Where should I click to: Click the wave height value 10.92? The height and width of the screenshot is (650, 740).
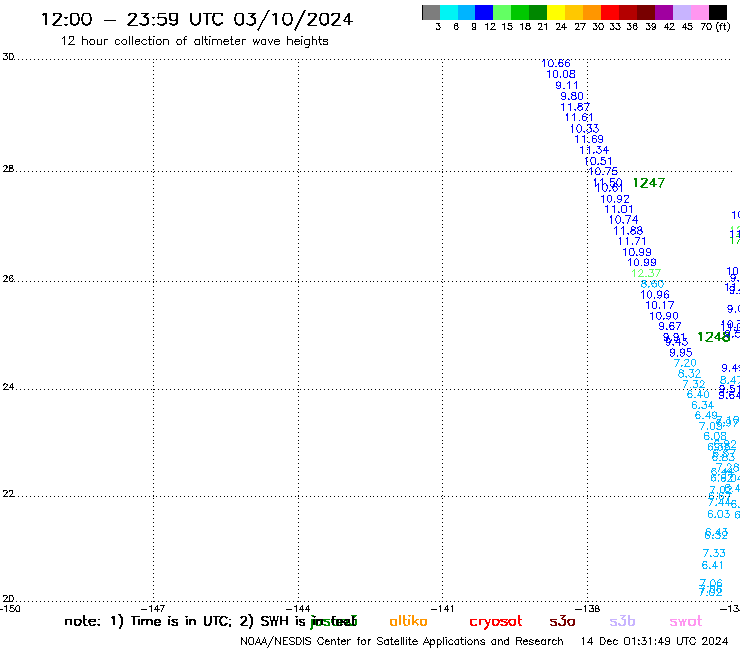tap(614, 199)
